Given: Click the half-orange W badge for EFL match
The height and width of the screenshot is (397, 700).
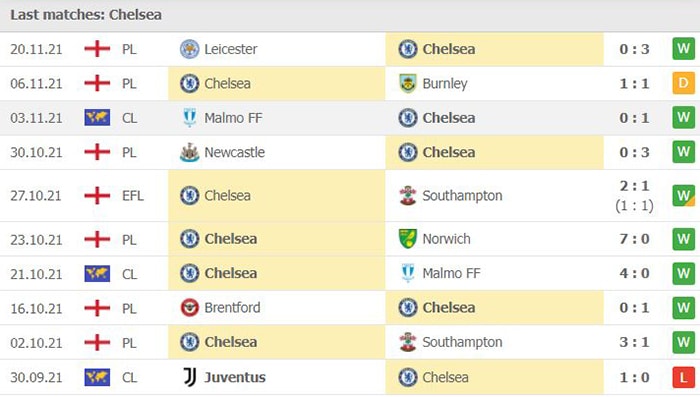Looking at the screenshot, I should 683,196.
